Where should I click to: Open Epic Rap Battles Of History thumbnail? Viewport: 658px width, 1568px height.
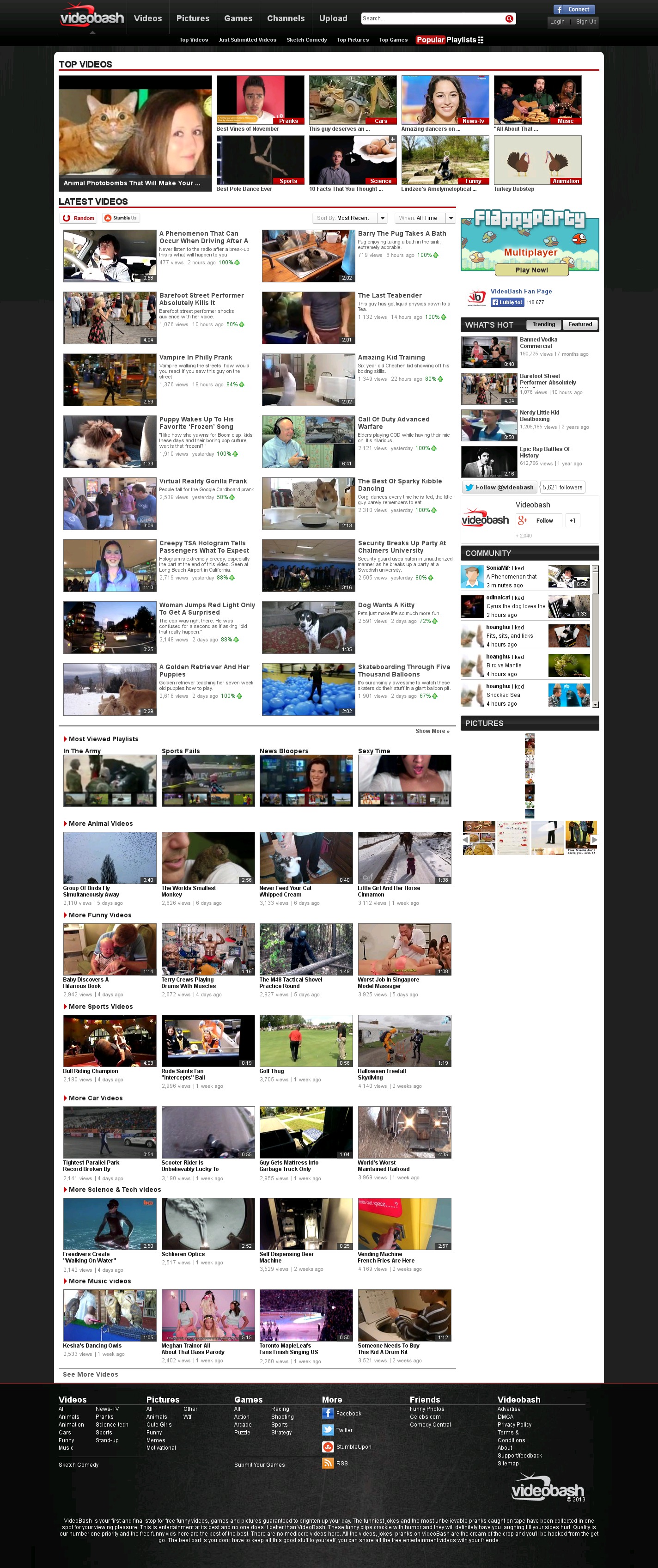pyautogui.click(x=489, y=461)
